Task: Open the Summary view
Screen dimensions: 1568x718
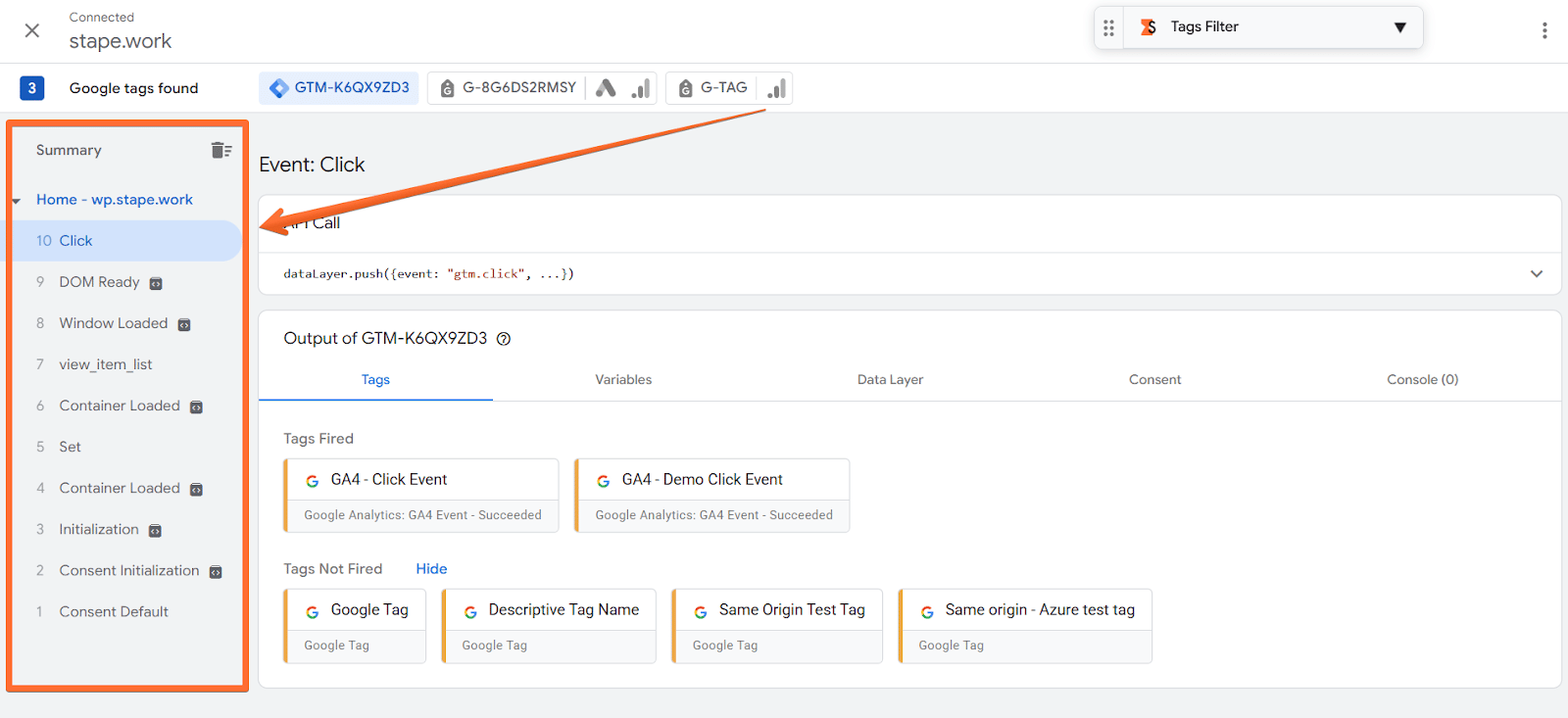Action: click(69, 150)
